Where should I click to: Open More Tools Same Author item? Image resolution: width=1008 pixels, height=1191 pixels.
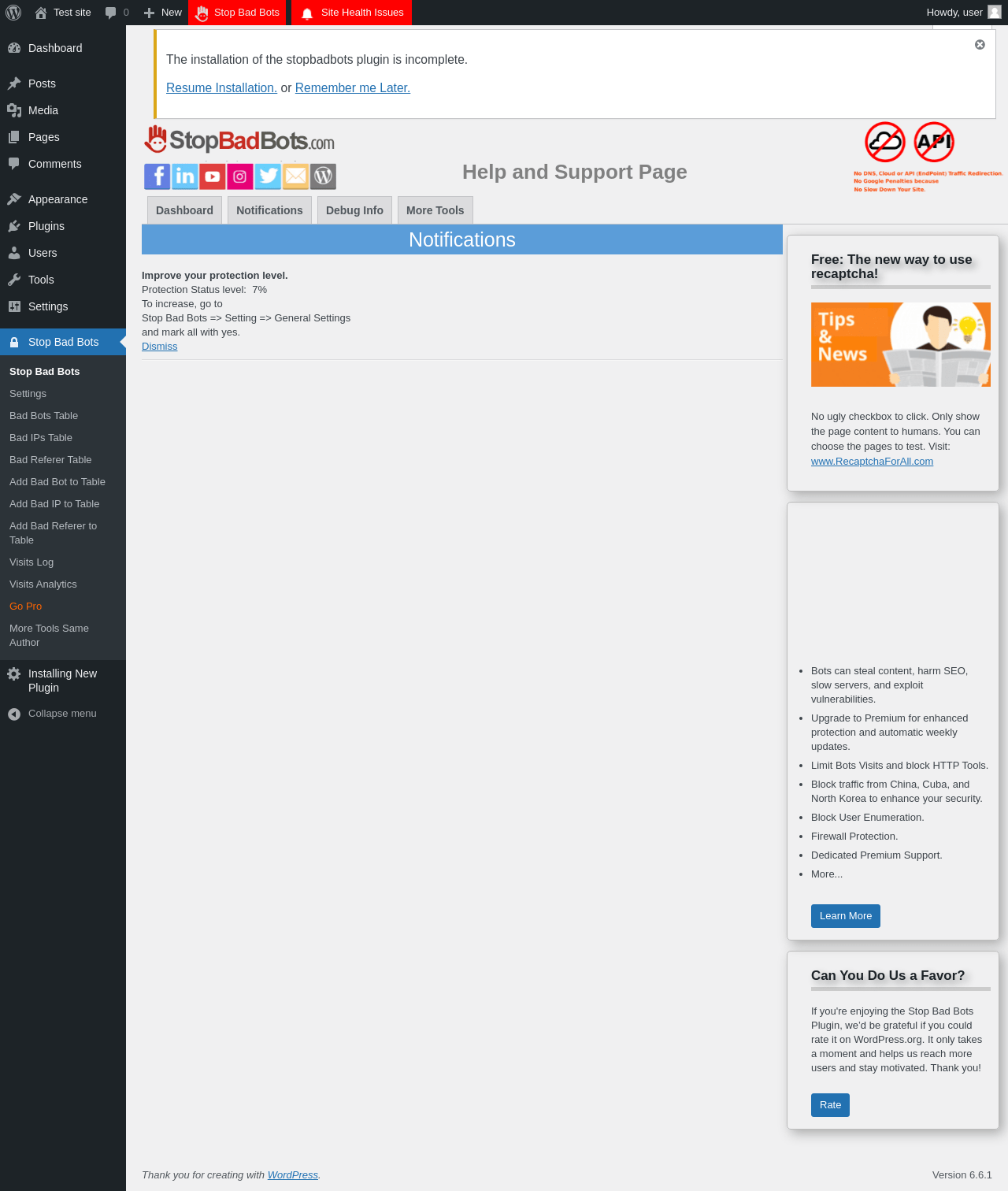[x=63, y=636]
